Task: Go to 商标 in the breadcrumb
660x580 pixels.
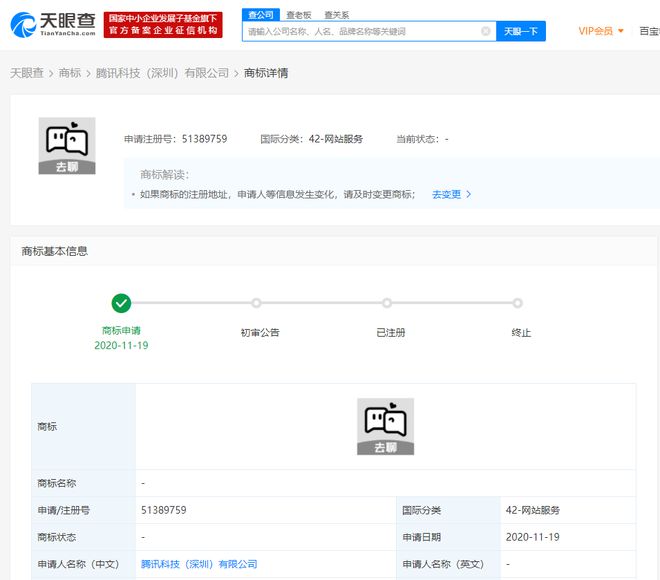Action: (x=70, y=73)
